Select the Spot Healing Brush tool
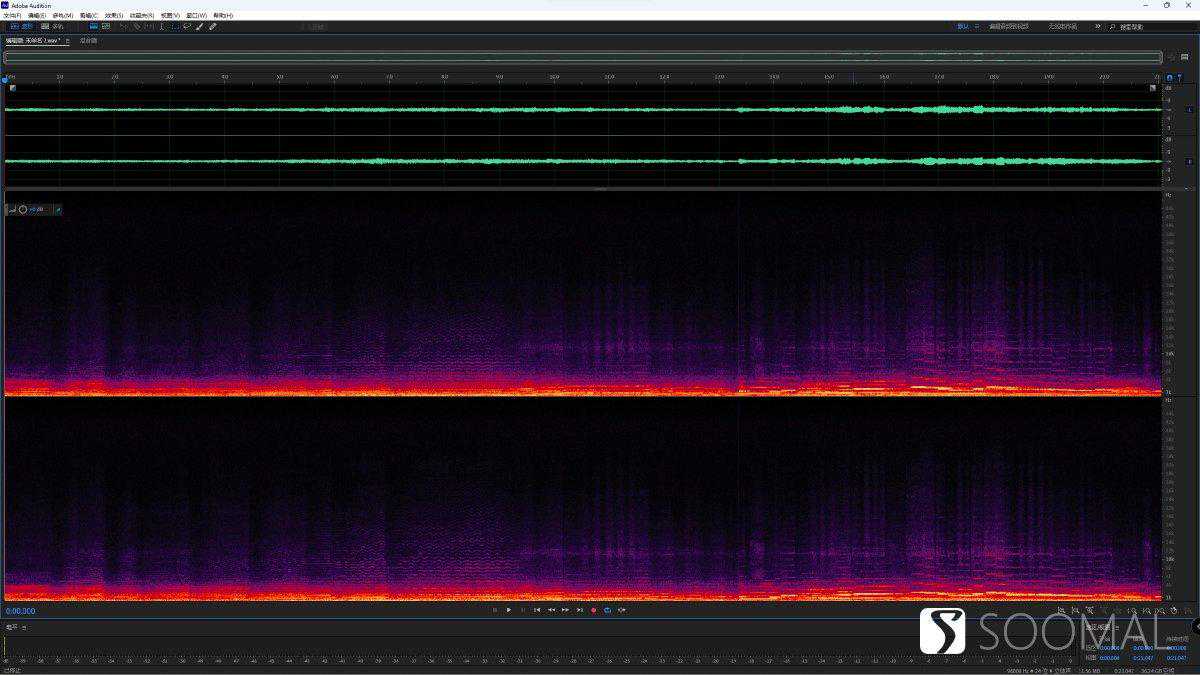Screen dimensions: 1200x675 [x=212, y=27]
